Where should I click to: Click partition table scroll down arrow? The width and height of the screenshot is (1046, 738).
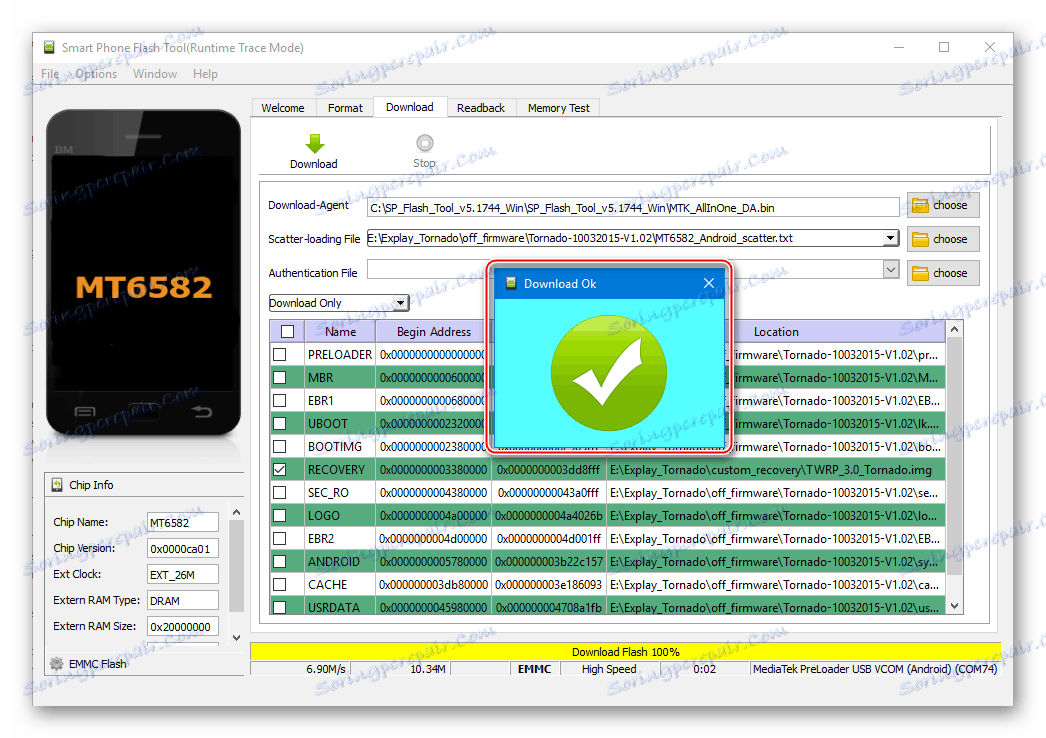pos(954,606)
